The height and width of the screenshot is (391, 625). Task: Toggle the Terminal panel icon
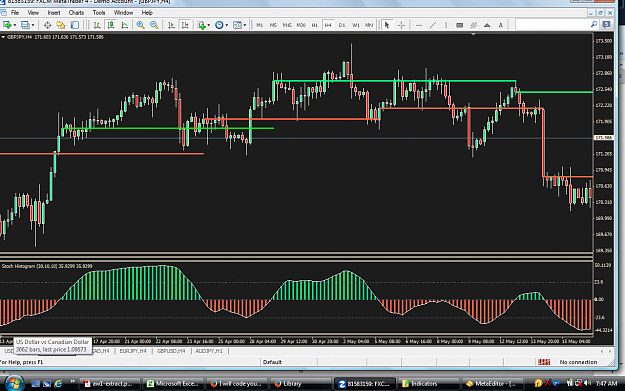75,25
